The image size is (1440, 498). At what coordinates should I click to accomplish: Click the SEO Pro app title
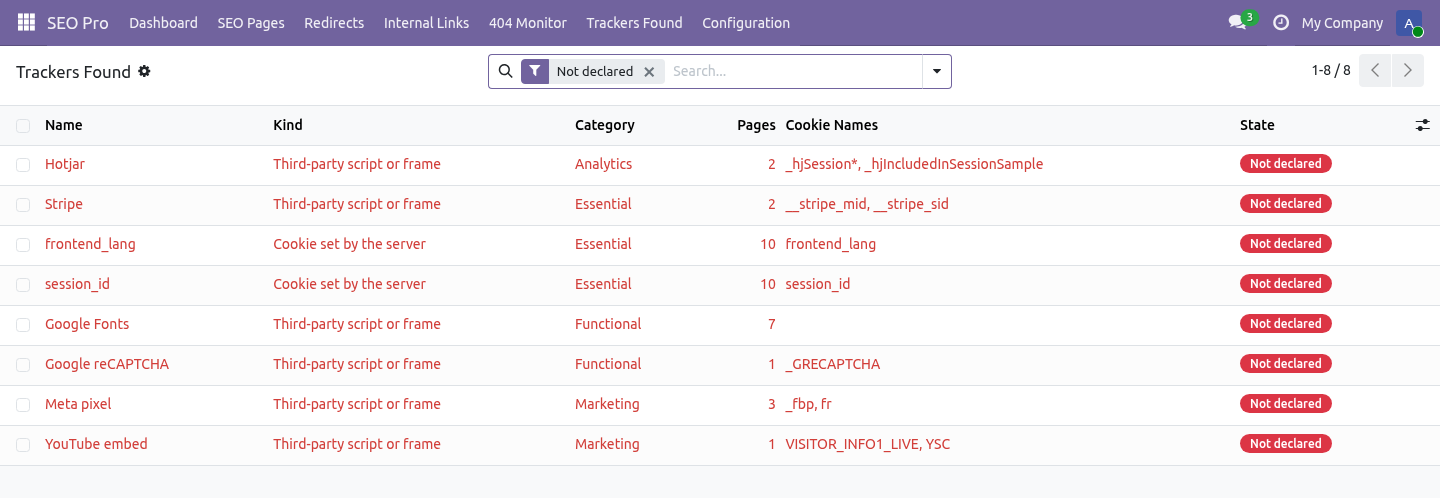(x=78, y=22)
